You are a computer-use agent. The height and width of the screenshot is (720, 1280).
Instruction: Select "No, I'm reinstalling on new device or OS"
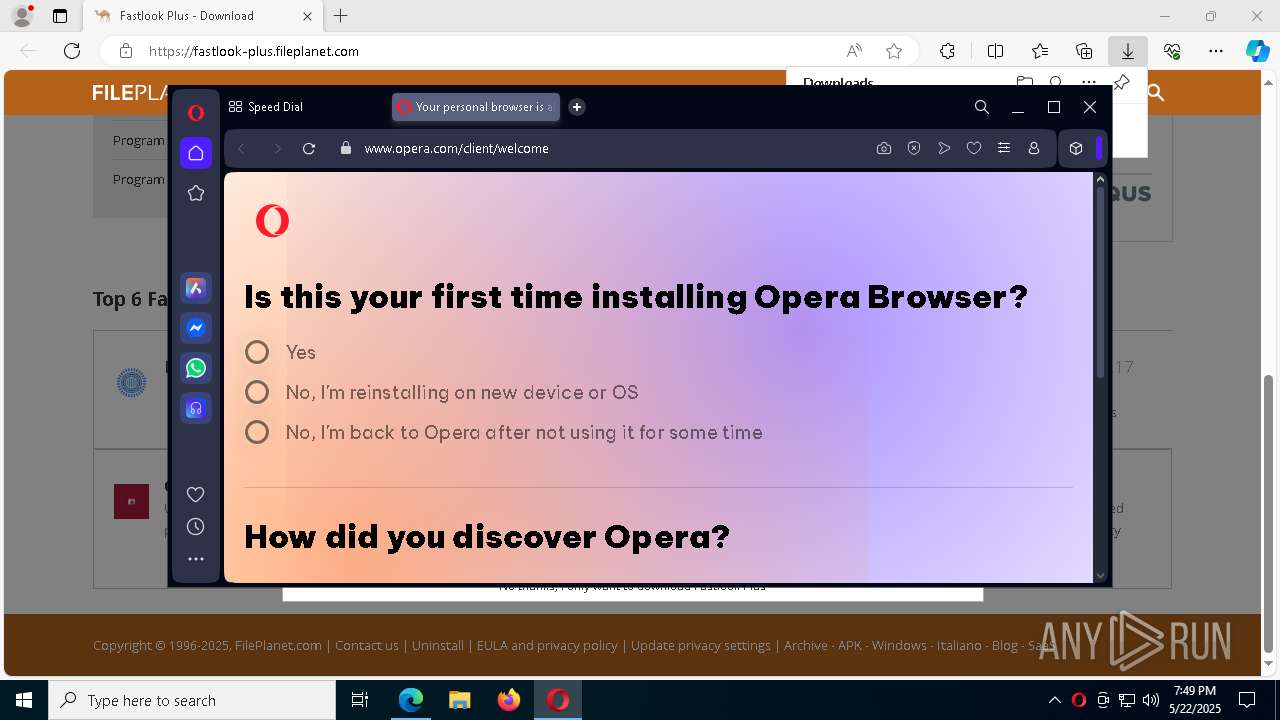pos(257,392)
